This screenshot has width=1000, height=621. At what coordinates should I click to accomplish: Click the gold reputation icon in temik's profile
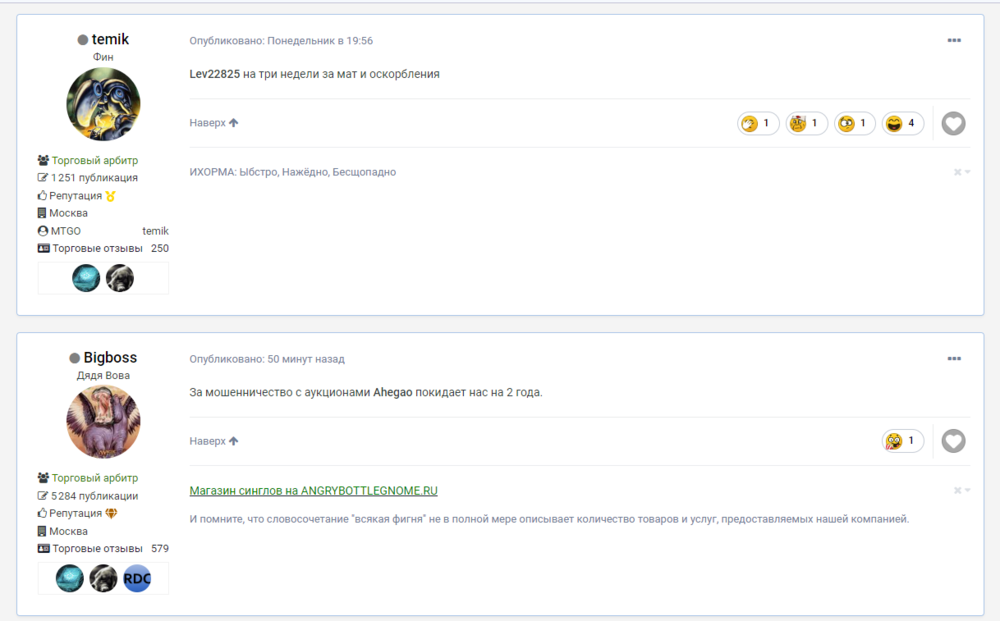coord(110,196)
